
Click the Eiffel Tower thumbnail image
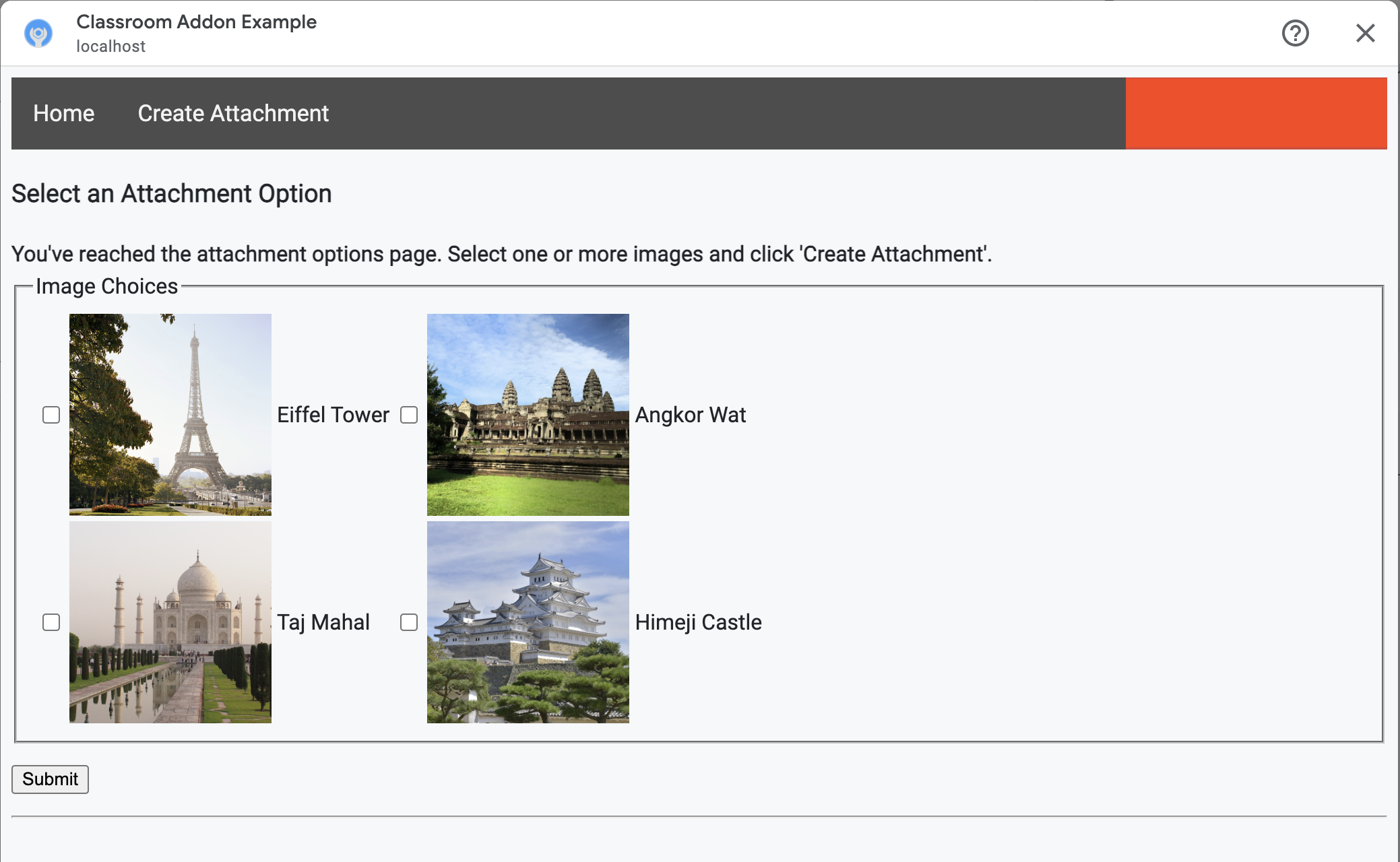point(170,414)
